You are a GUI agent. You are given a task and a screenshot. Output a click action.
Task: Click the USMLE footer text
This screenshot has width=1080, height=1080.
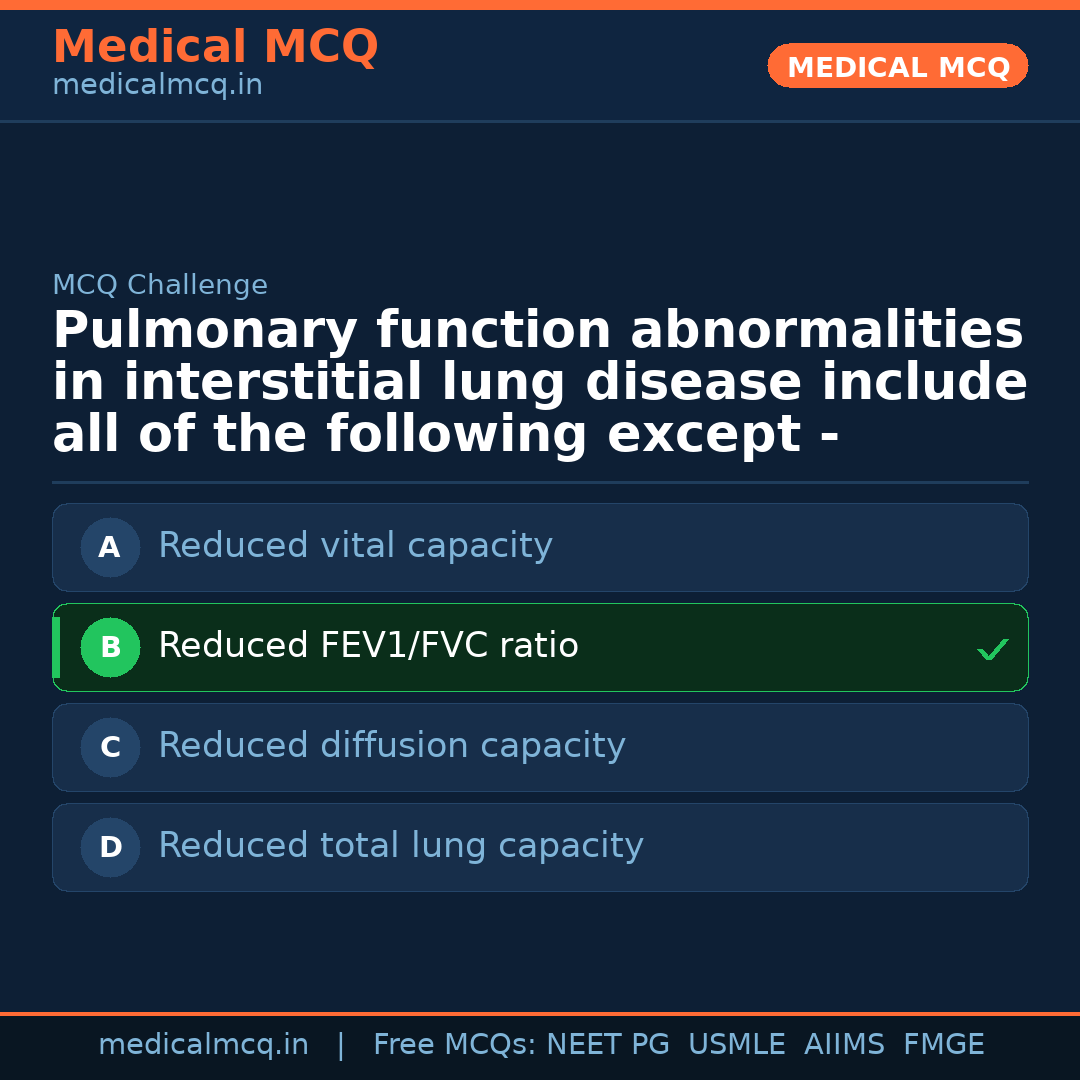click(x=736, y=1045)
